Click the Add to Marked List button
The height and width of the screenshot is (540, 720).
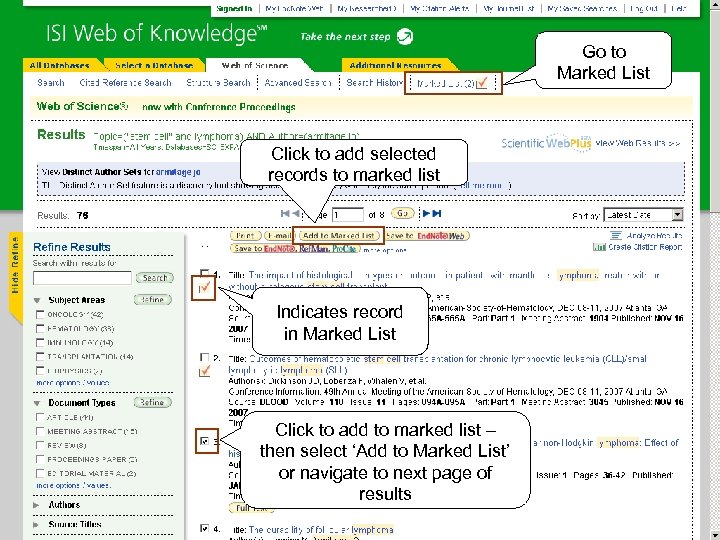tap(338, 236)
